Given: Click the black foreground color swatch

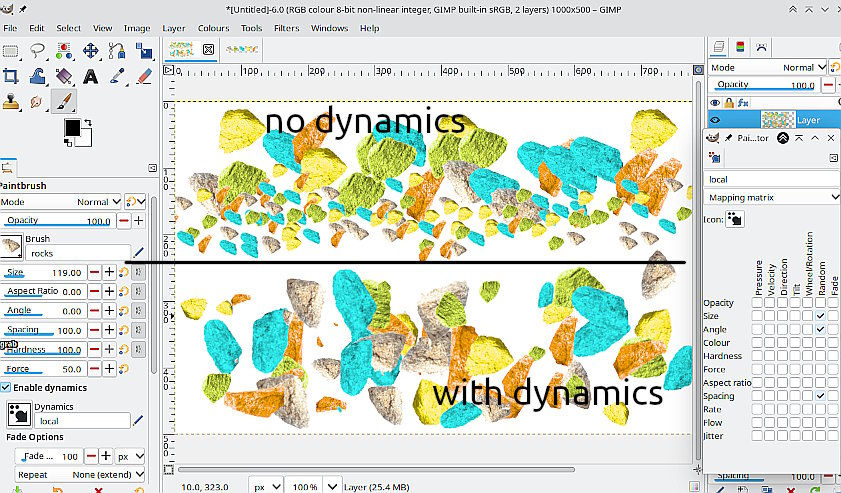Looking at the screenshot, I should point(72,128).
